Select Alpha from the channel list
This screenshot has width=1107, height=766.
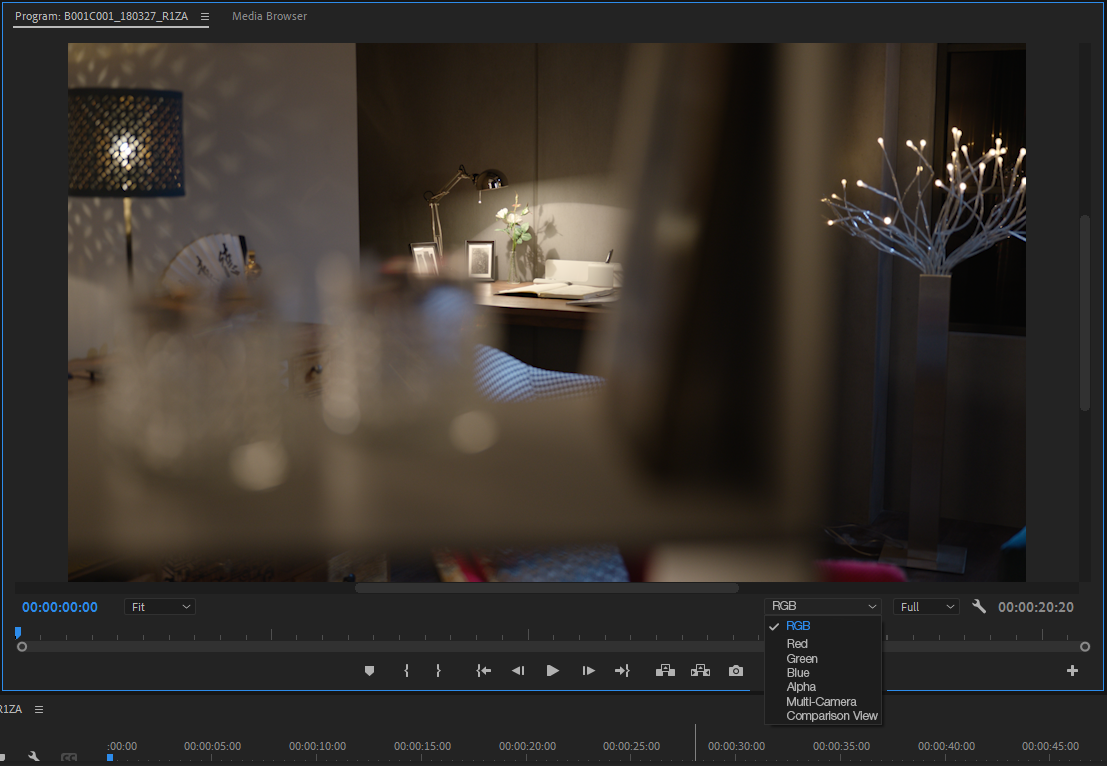point(800,687)
